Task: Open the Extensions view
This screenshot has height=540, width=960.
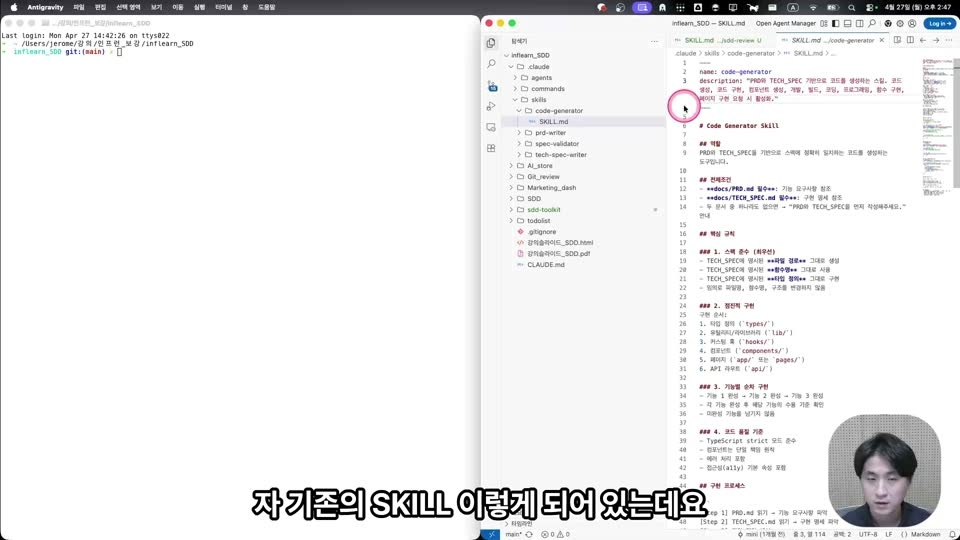Action: pyautogui.click(x=491, y=148)
